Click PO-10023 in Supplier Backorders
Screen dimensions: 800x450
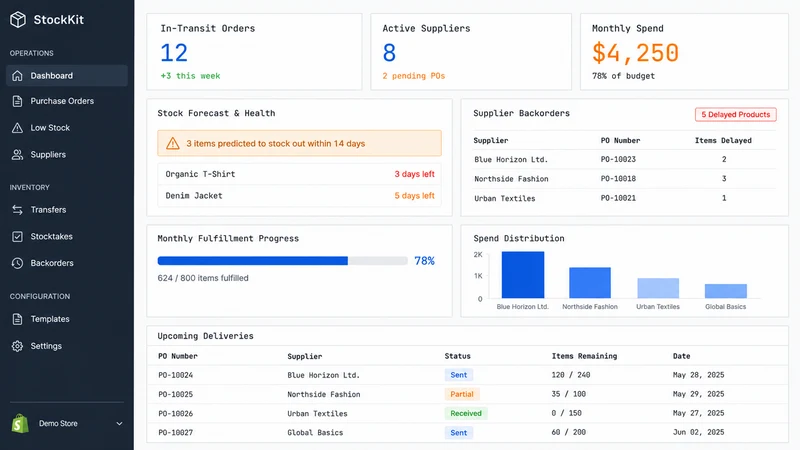(x=618, y=159)
